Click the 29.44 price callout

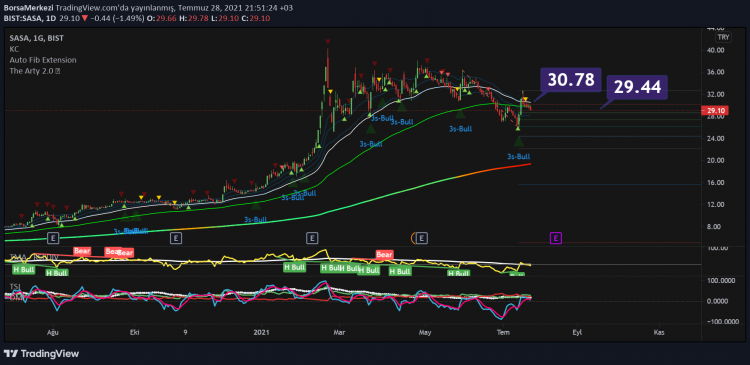point(637,87)
